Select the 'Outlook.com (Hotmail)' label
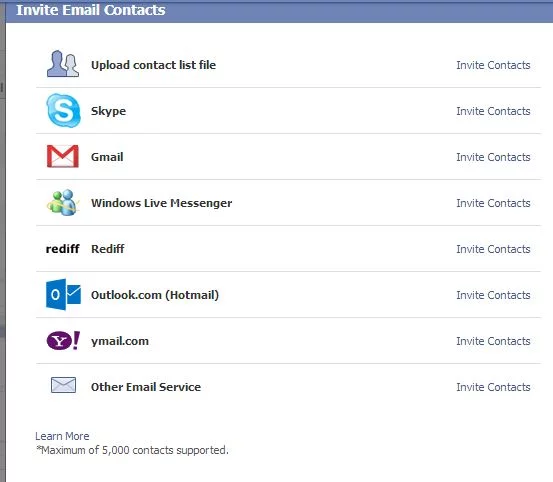Screen dimensions: 553x482 pos(155,295)
